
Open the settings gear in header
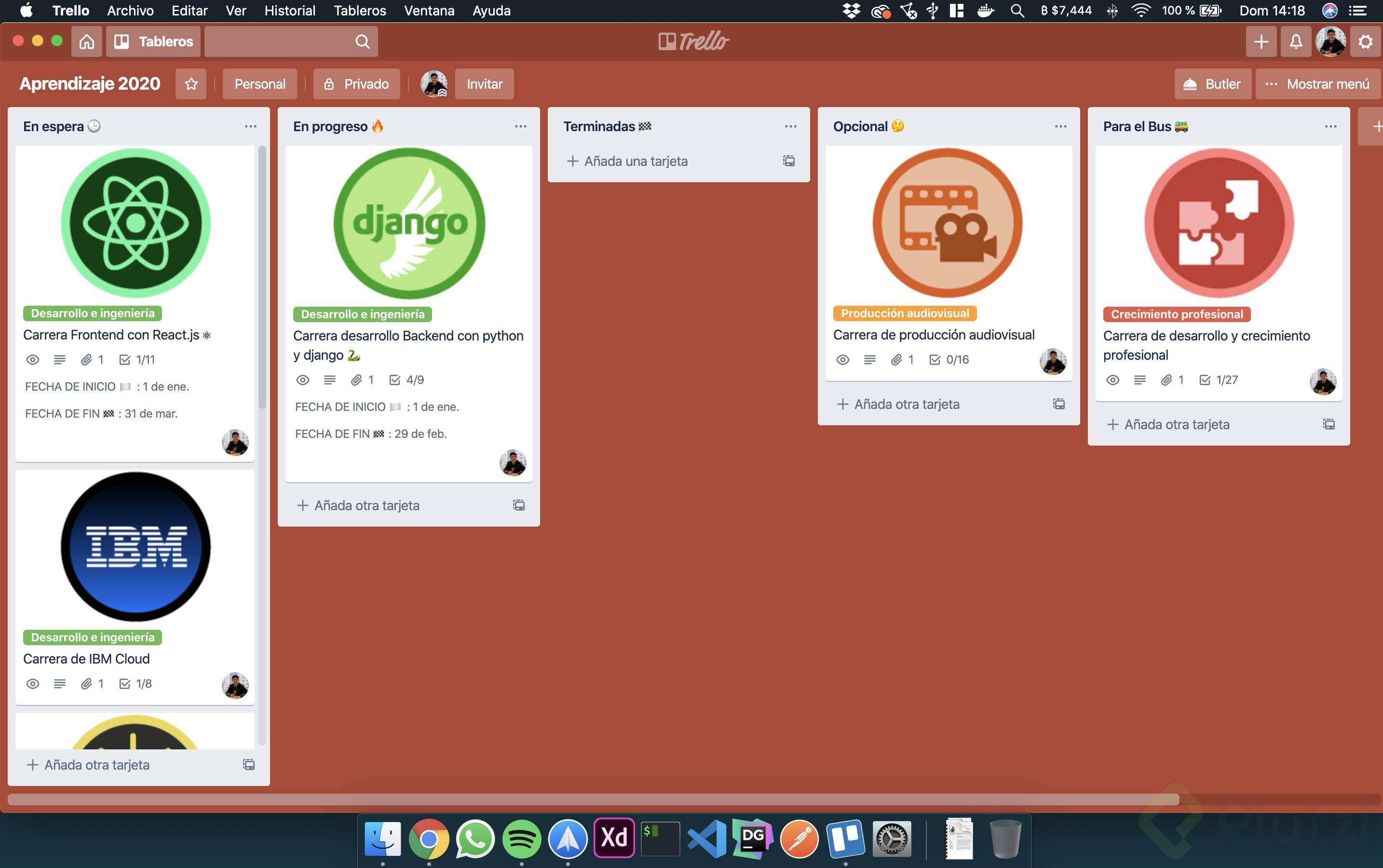pyautogui.click(x=1365, y=41)
